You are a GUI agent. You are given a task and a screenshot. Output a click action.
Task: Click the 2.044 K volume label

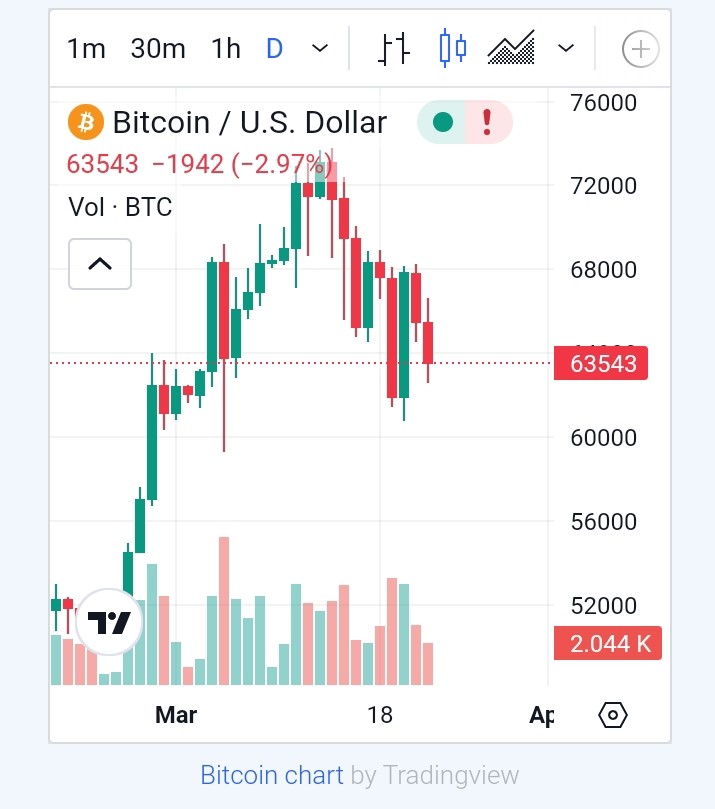click(x=608, y=643)
